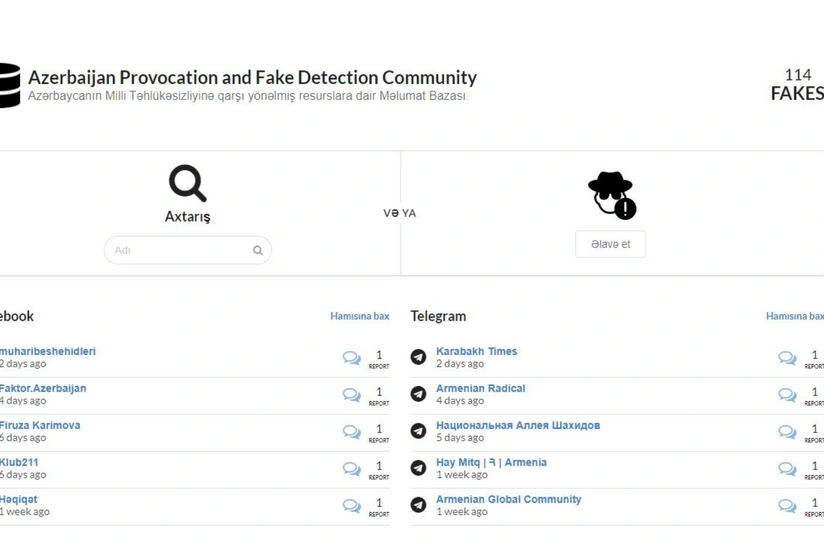This screenshot has height=550, width=824.
Task: Open comments icon for Faktor.Azerbaijan
Action: [352, 395]
